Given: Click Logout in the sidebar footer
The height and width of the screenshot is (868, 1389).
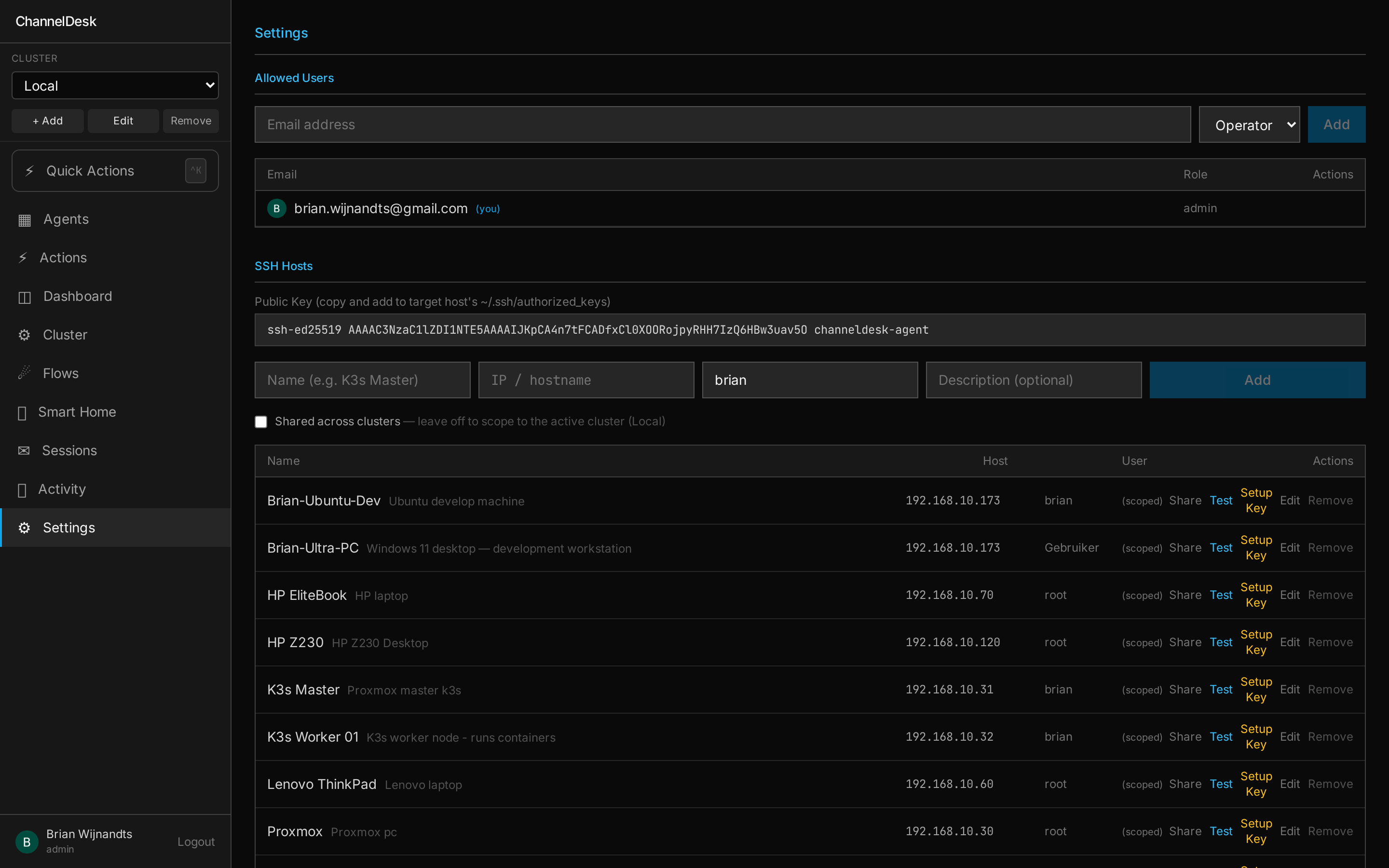Looking at the screenshot, I should (196, 841).
